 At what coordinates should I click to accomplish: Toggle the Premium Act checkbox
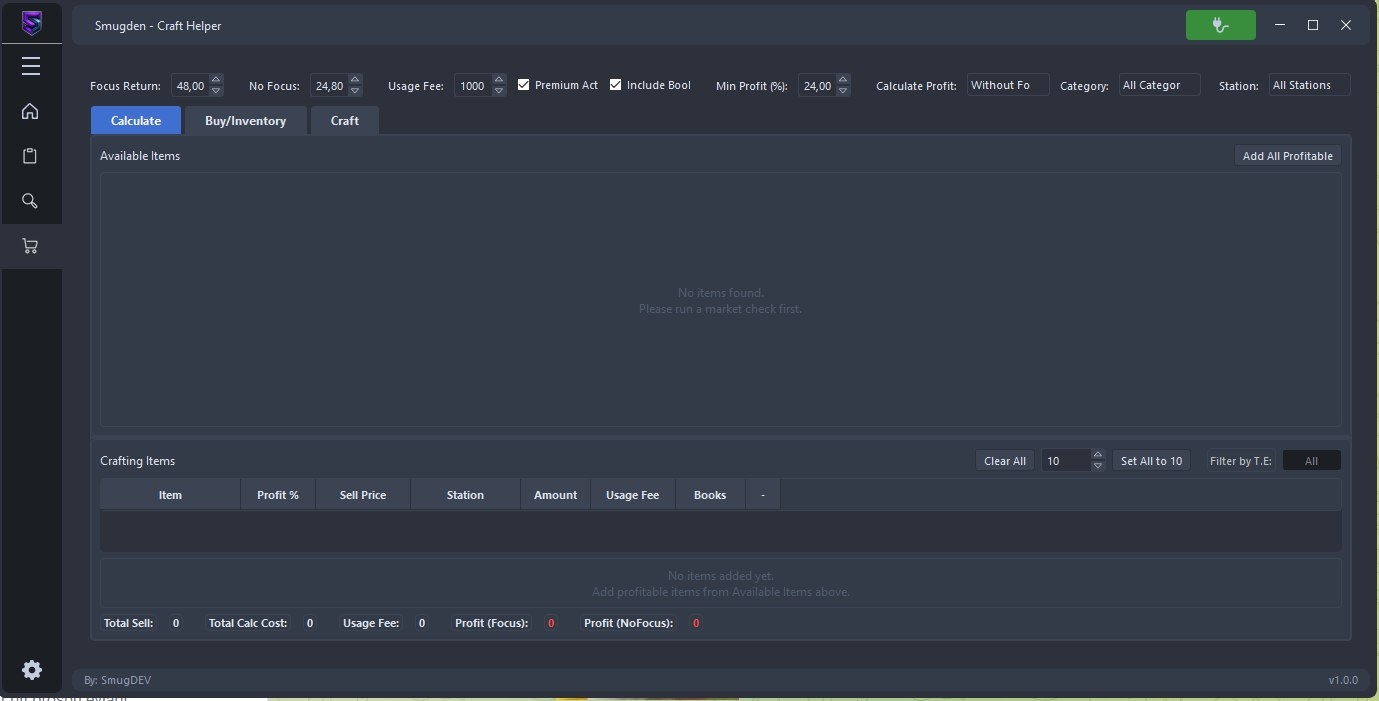coord(523,85)
